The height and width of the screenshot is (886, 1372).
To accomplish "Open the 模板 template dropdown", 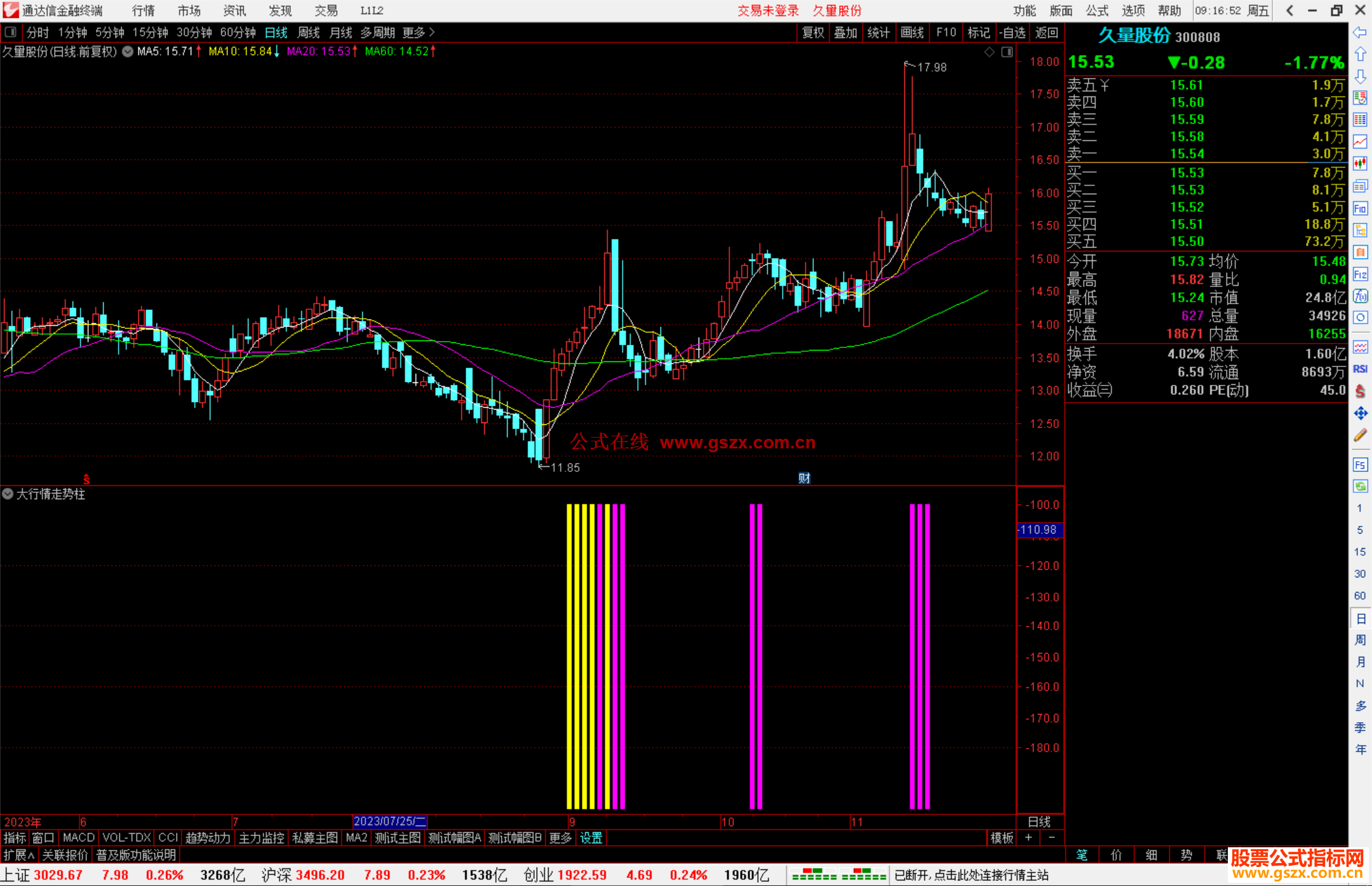I will (1002, 838).
